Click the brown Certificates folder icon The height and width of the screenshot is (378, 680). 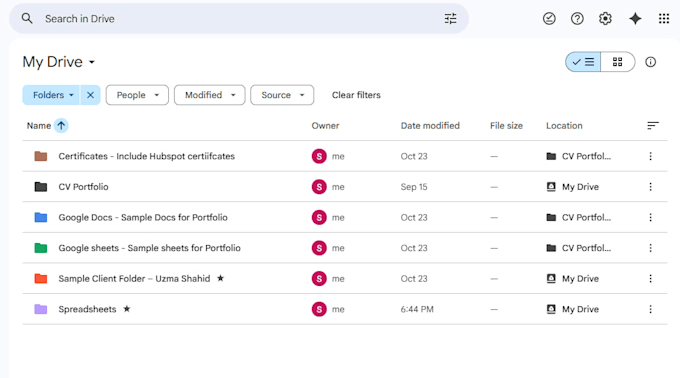point(41,156)
